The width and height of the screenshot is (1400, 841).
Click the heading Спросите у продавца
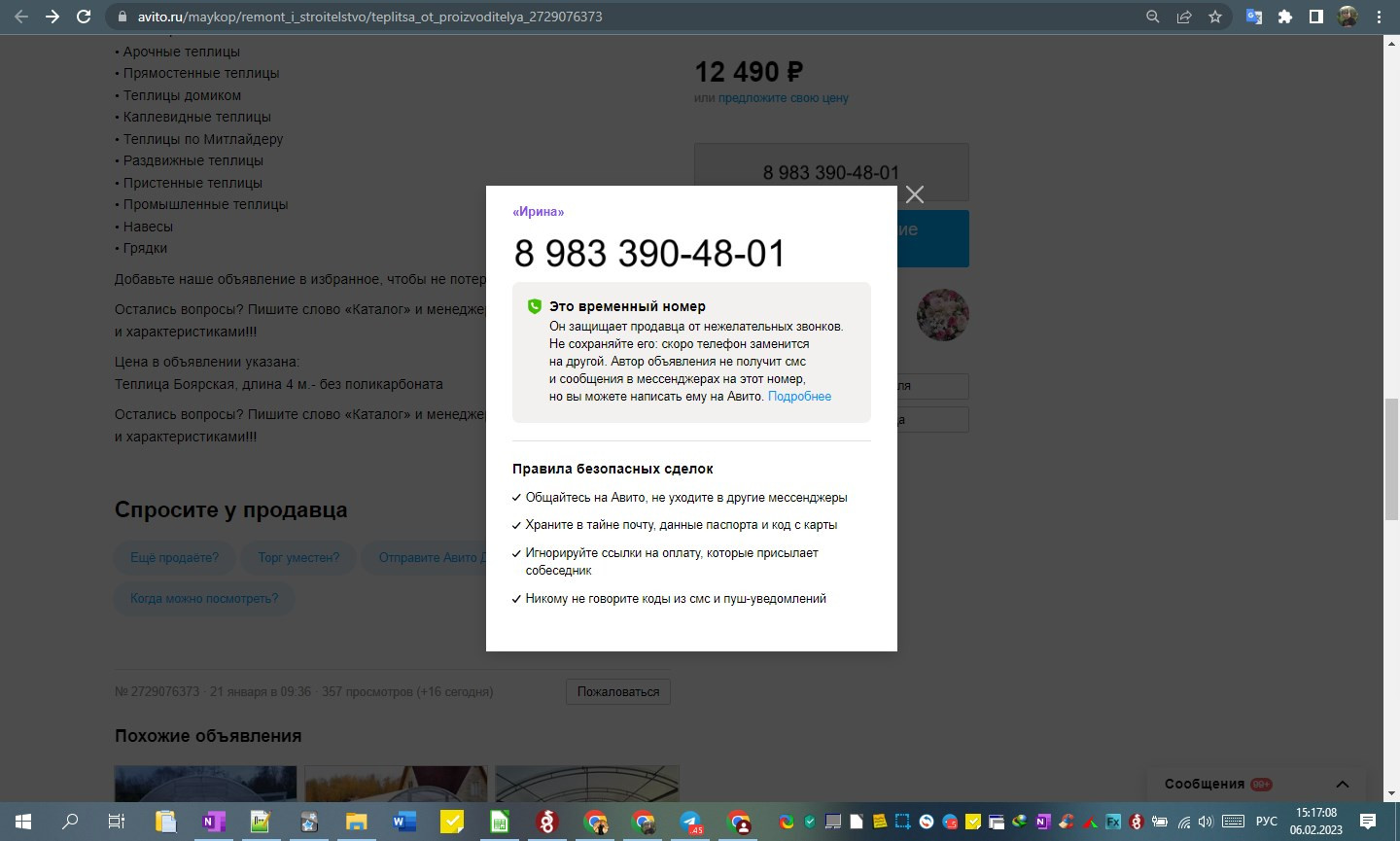tap(230, 510)
